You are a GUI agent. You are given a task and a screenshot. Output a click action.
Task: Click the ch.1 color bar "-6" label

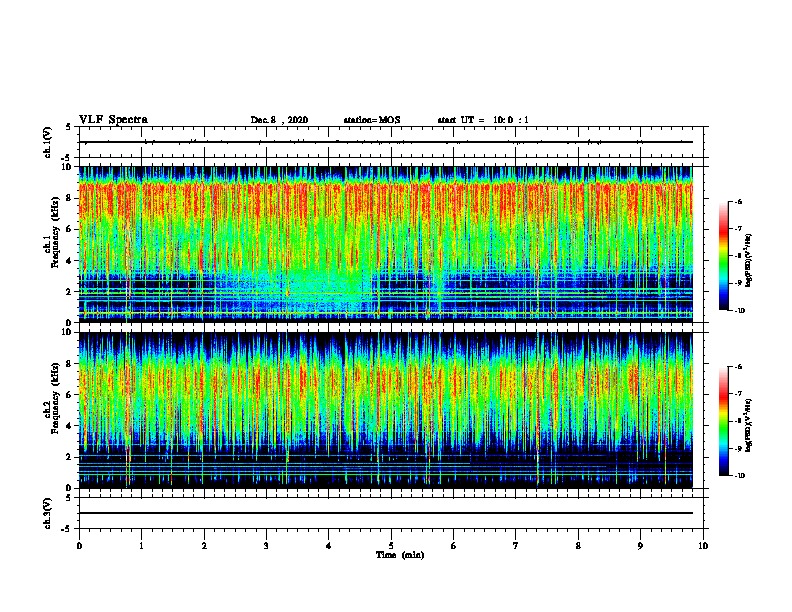tap(738, 202)
